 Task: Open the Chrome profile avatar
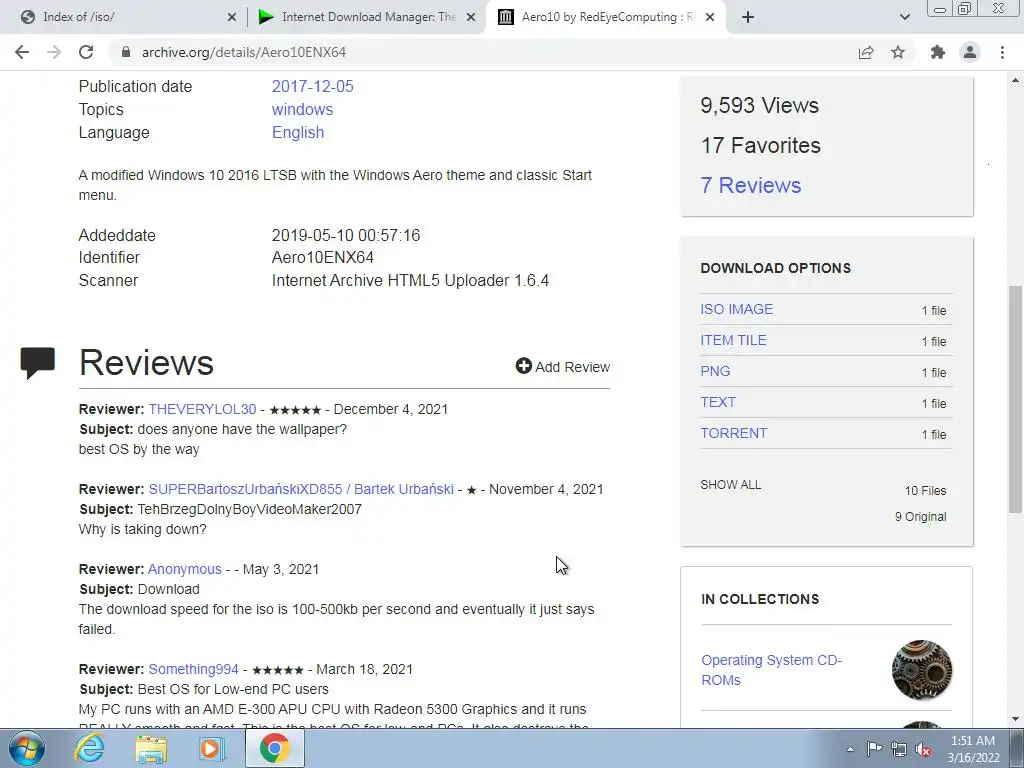(970, 52)
